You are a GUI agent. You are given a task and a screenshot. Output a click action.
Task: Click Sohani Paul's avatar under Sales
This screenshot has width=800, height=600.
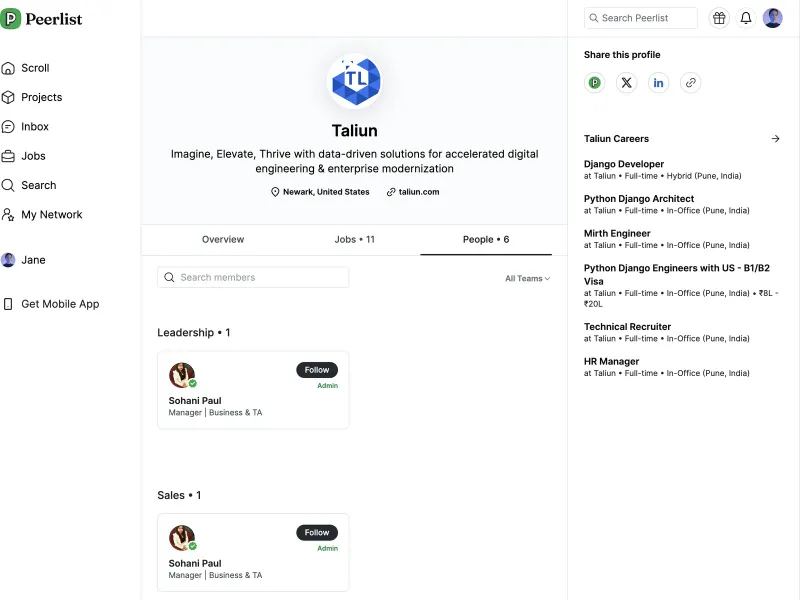coord(182,538)
